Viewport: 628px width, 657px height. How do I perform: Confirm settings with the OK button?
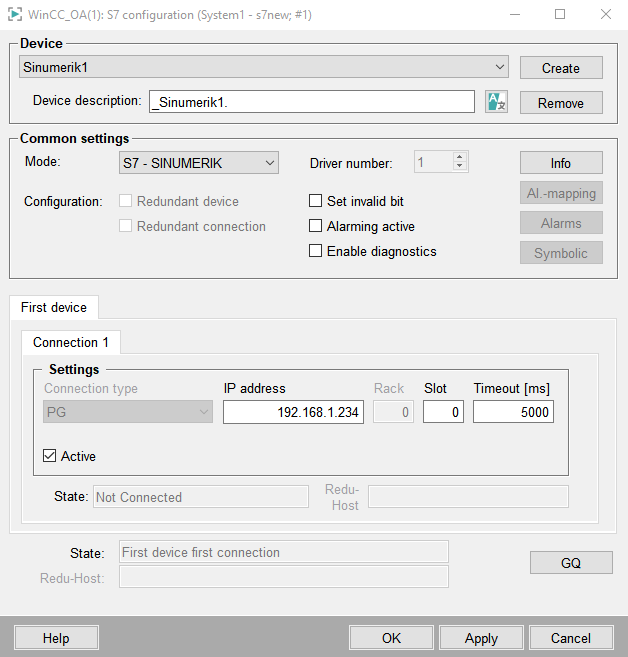point(391,638)
